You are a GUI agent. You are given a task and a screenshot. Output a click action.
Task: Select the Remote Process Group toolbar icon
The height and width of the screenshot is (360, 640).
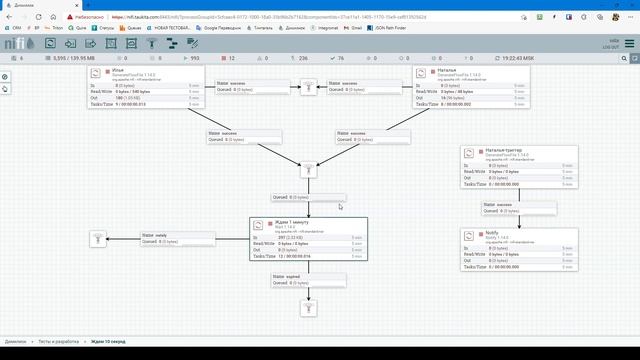pos(131,43)
